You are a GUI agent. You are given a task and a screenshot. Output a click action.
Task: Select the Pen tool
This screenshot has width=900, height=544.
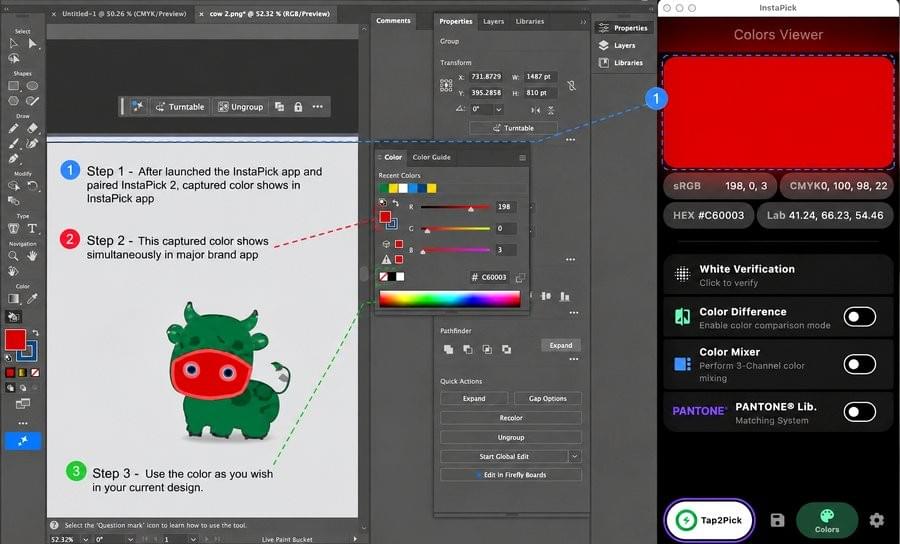coord(13,158)
